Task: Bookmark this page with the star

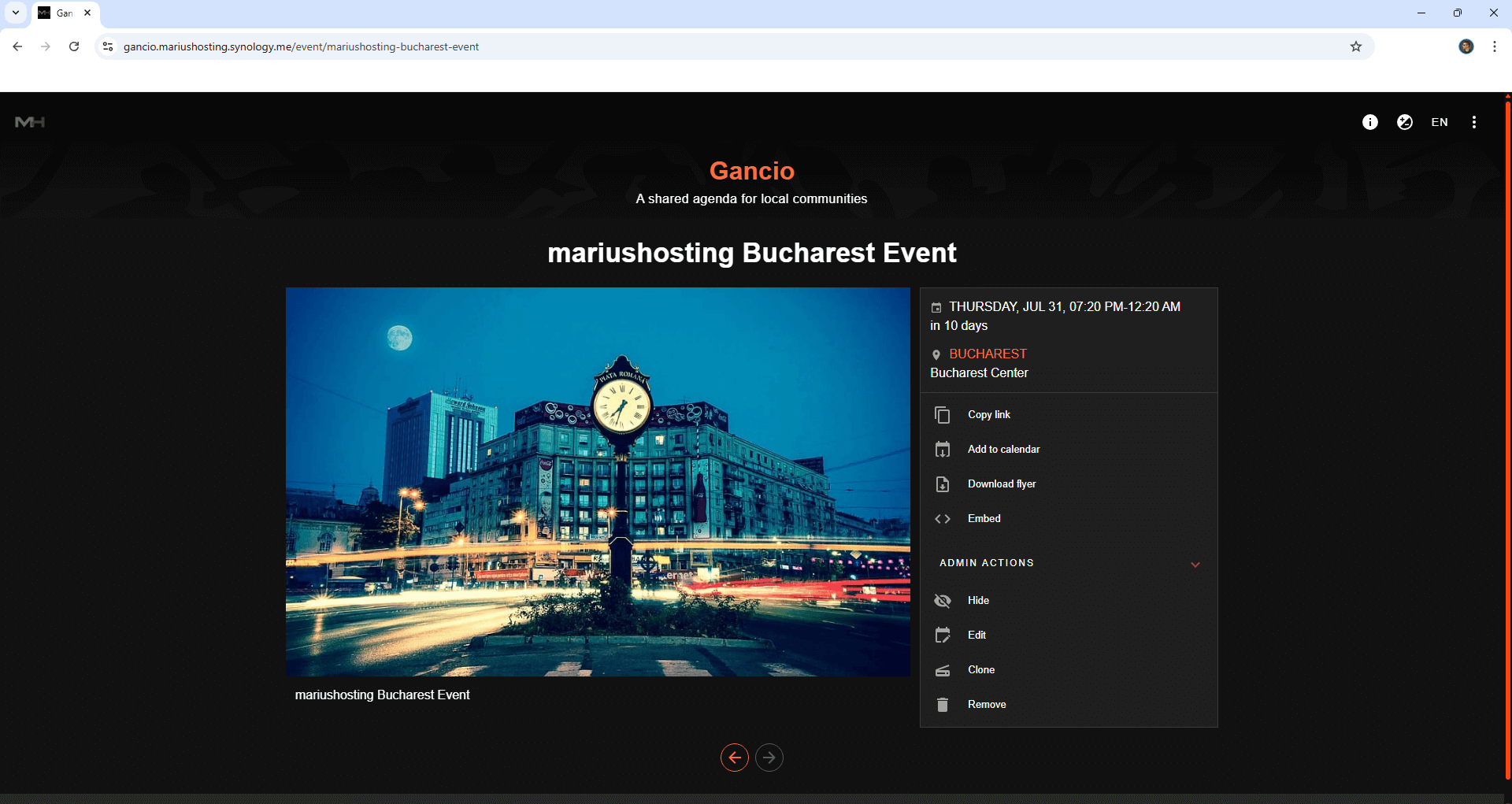Action: point(1356,46)
